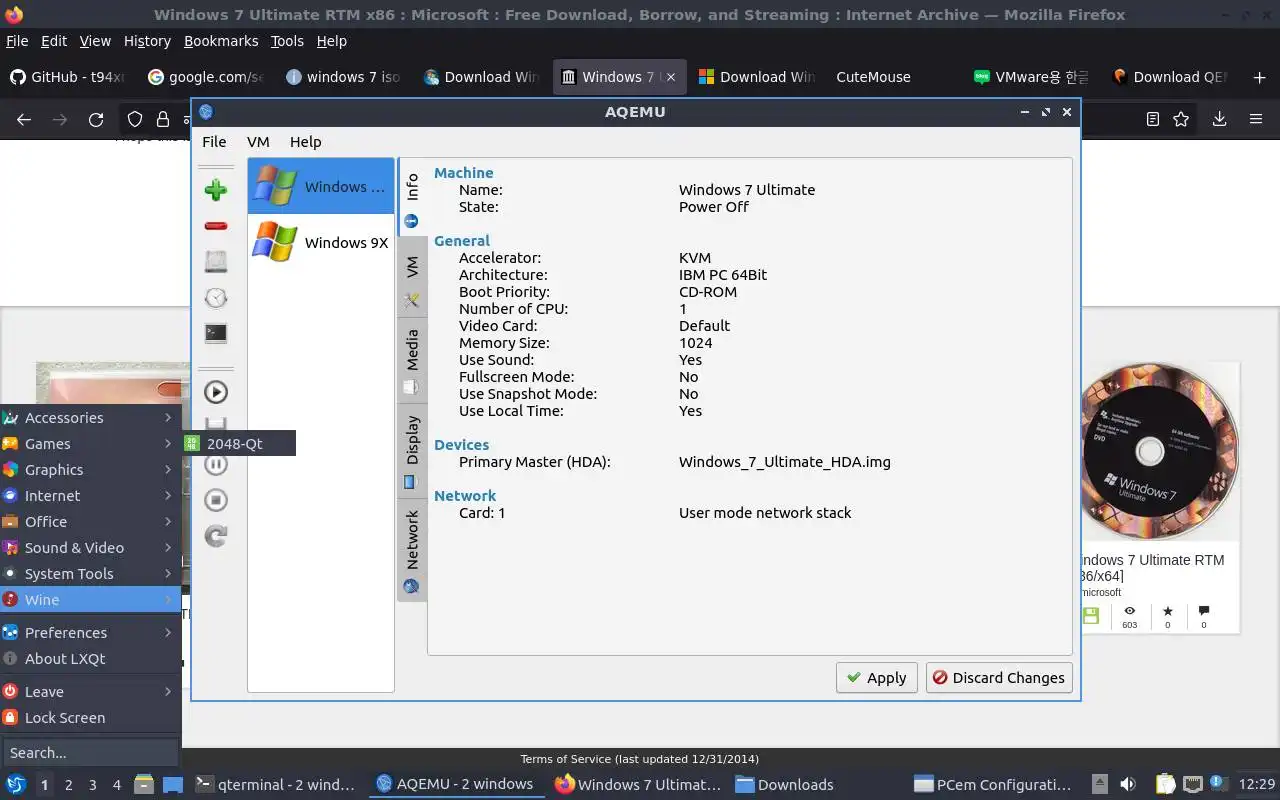This screenshot has width=1280, height=800.
Task: Select the Windows 9X virtual machine
Action: (321, 242)
